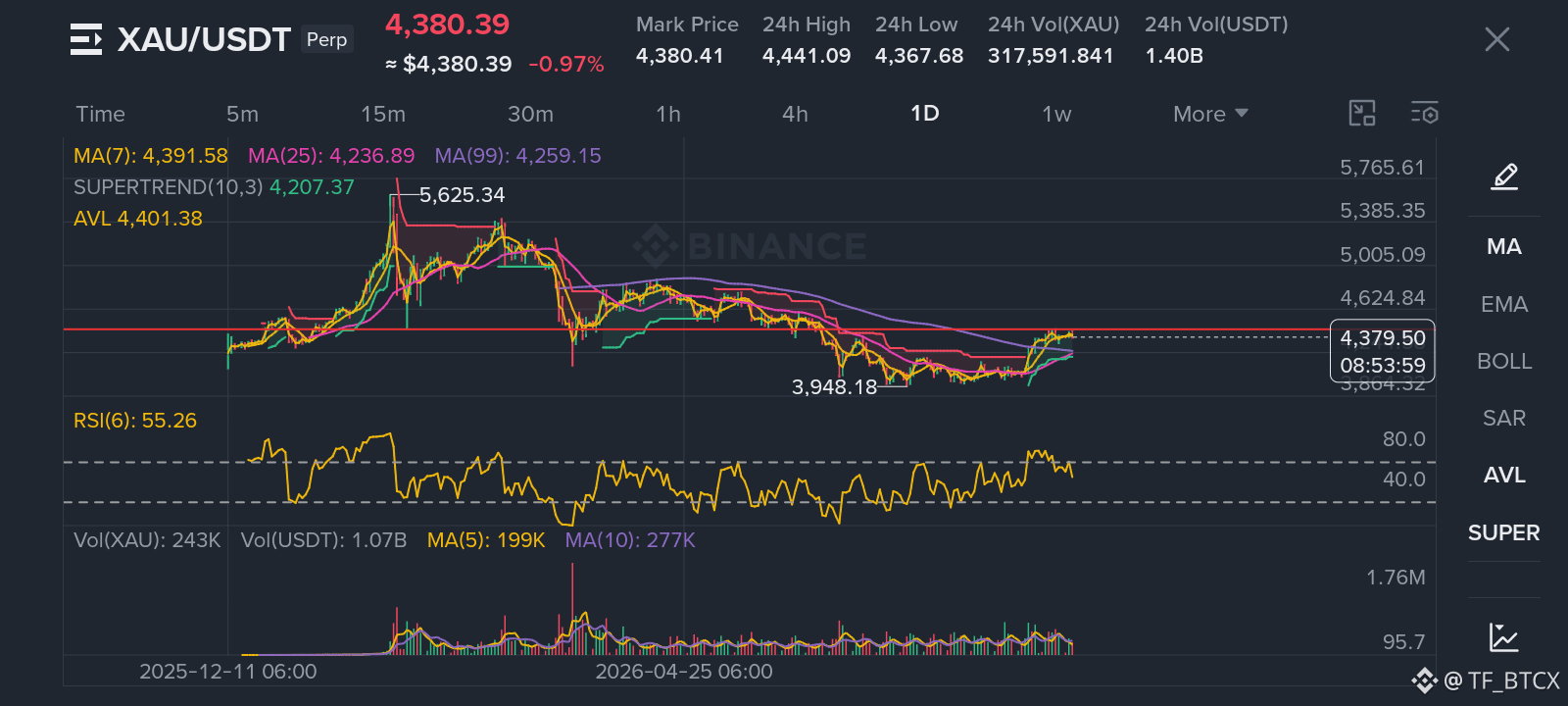Screen dimensions: 1568x706
Task: Open the line chart icon below SUPER
Action: pyautogui.click(x=1503, y=637)
